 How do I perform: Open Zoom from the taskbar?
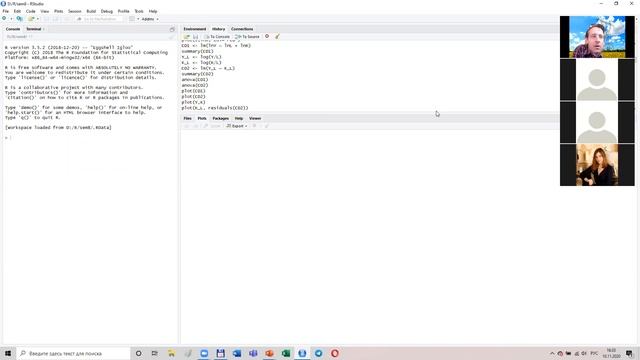pyautogui.click(x=204, y=353)
